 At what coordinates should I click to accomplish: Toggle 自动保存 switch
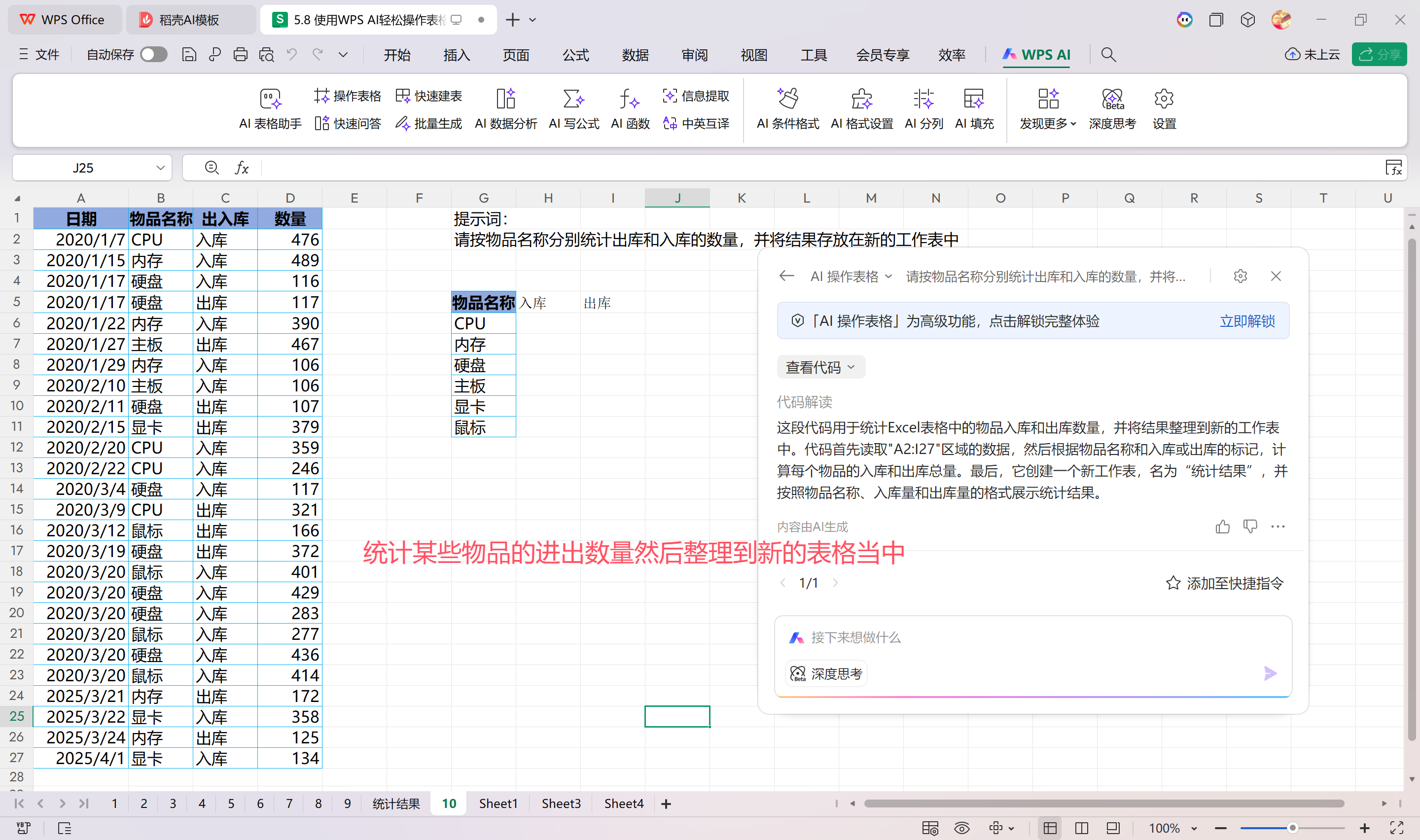click(x=153, y=54)
